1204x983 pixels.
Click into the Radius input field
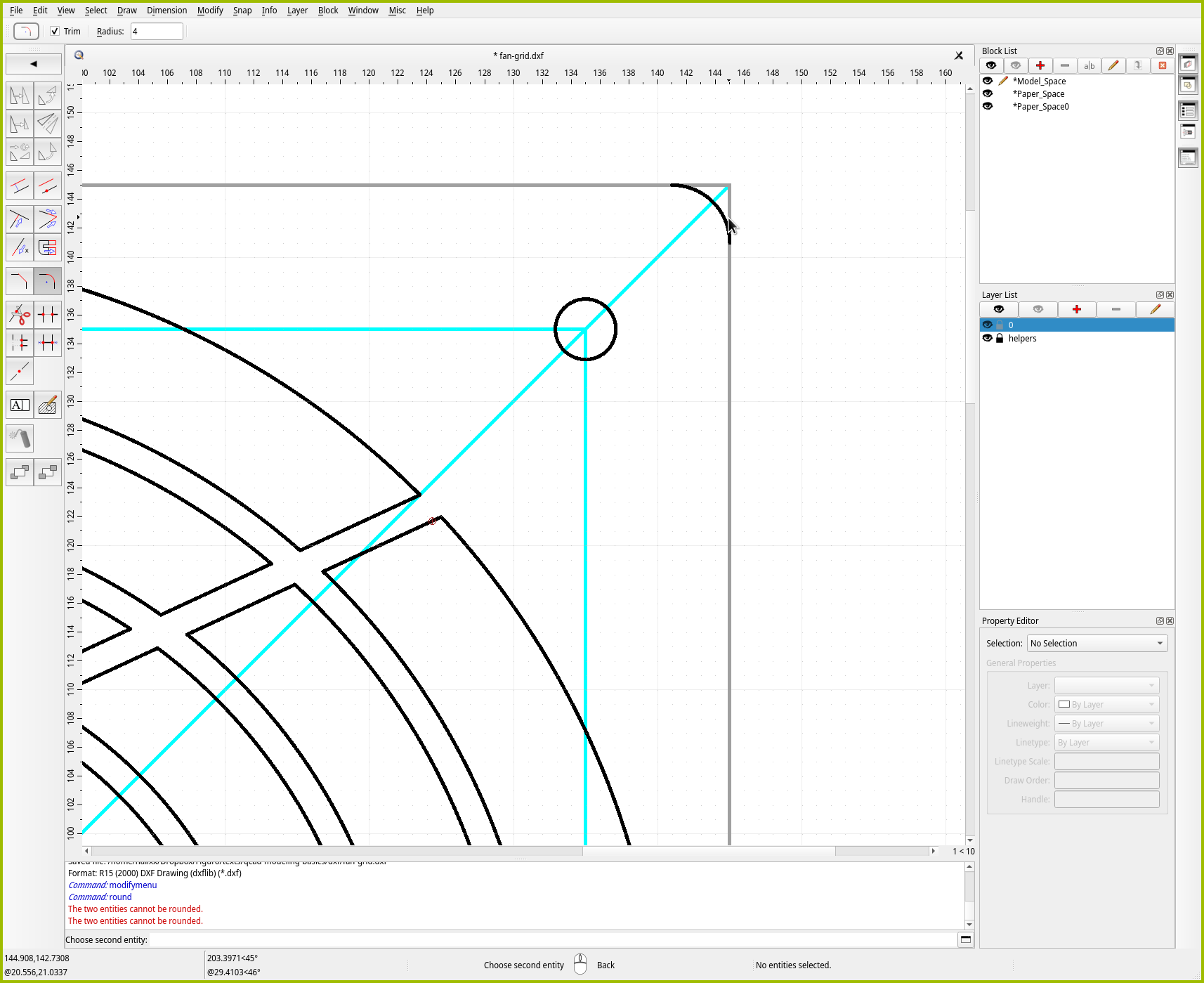point(157,31)
